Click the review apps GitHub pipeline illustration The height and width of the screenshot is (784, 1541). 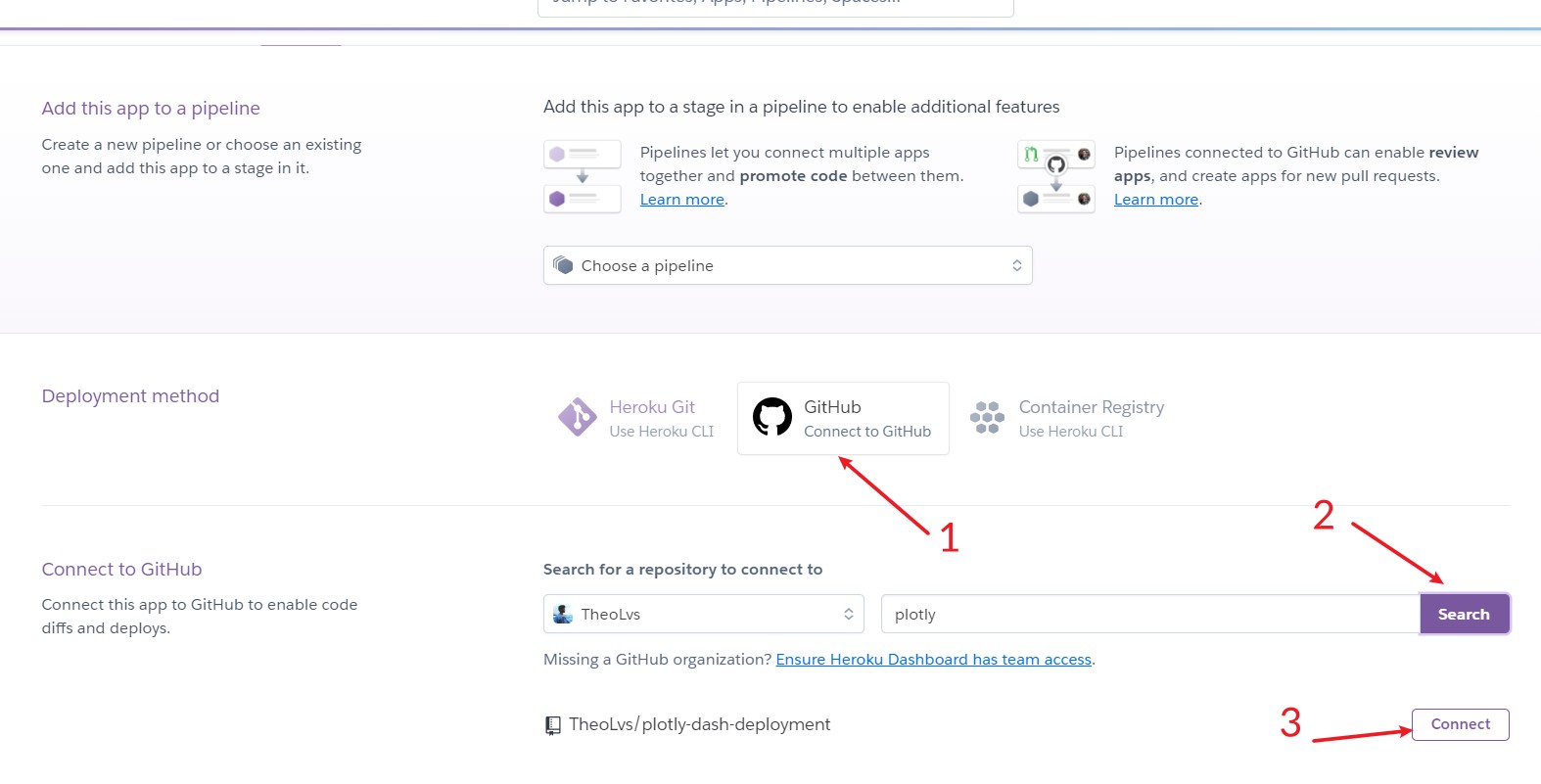pyautogui.click(x=1056, y=176)
